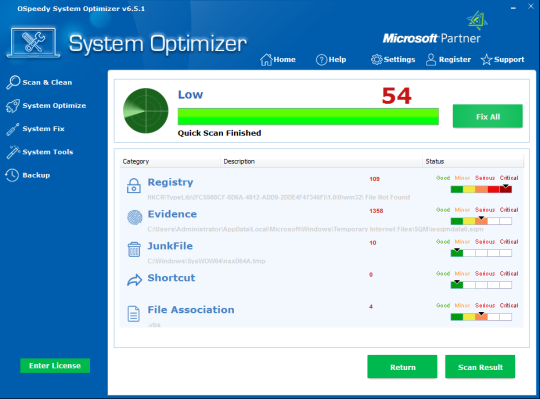This screenshot has height=399, width=540.
Task: Click the red score number 54
Action: coord(396,96)
